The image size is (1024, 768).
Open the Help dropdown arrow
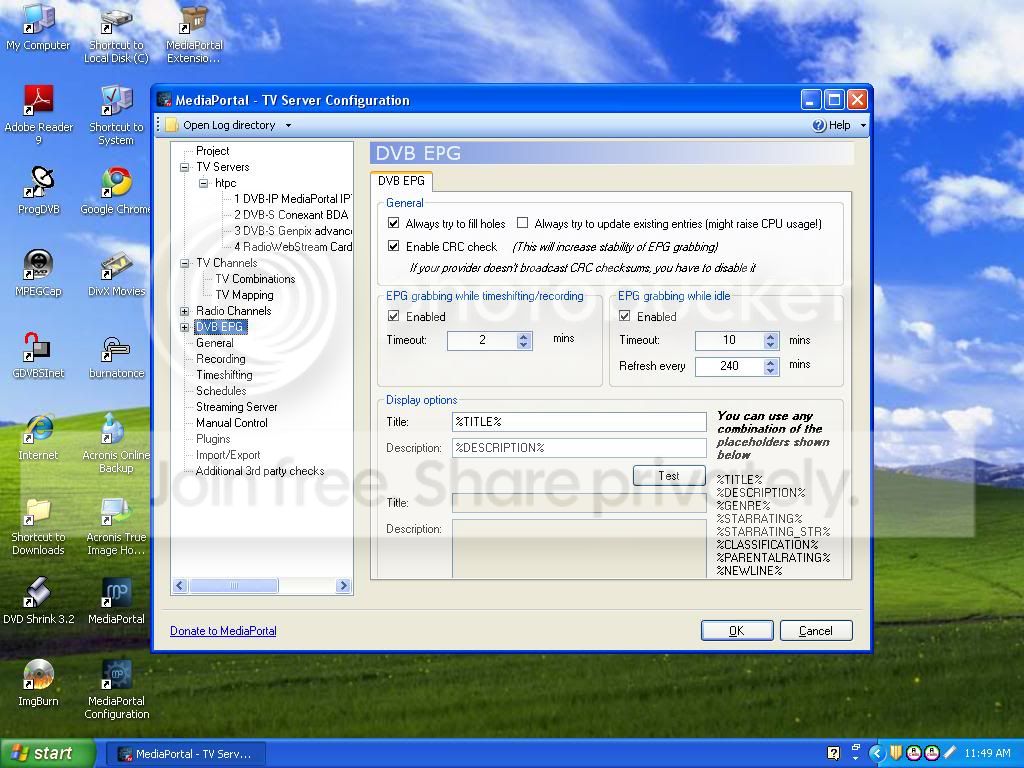pos(863,125)
